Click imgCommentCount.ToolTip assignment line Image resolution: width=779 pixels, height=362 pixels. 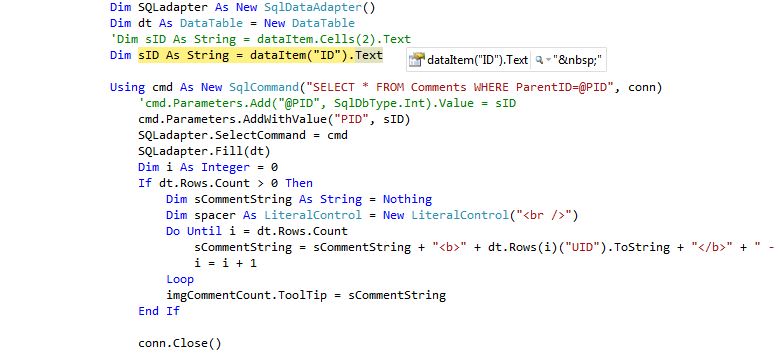tap(306, 295)
